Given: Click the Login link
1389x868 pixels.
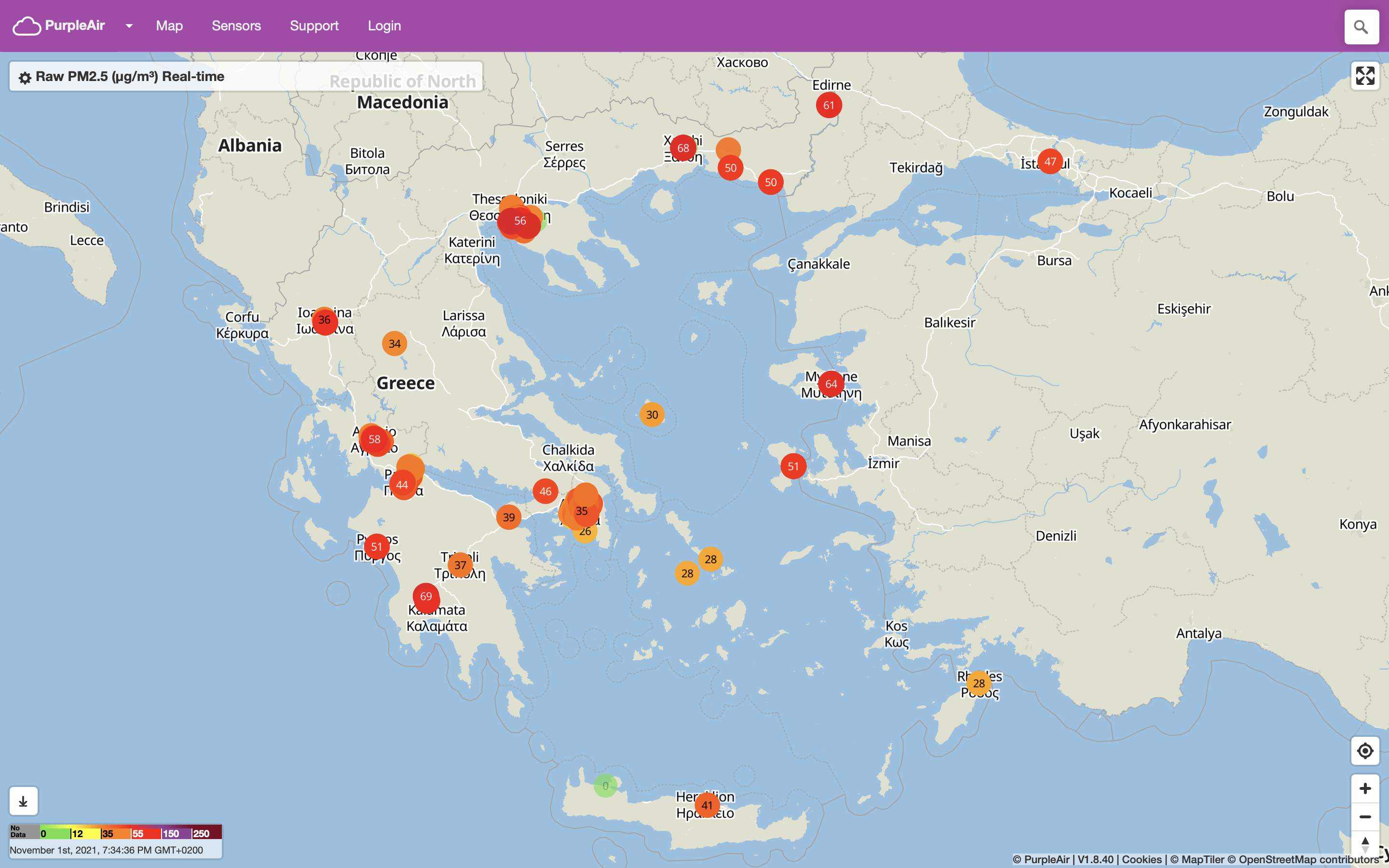Looking at the screenshot, I should point(384,26).
